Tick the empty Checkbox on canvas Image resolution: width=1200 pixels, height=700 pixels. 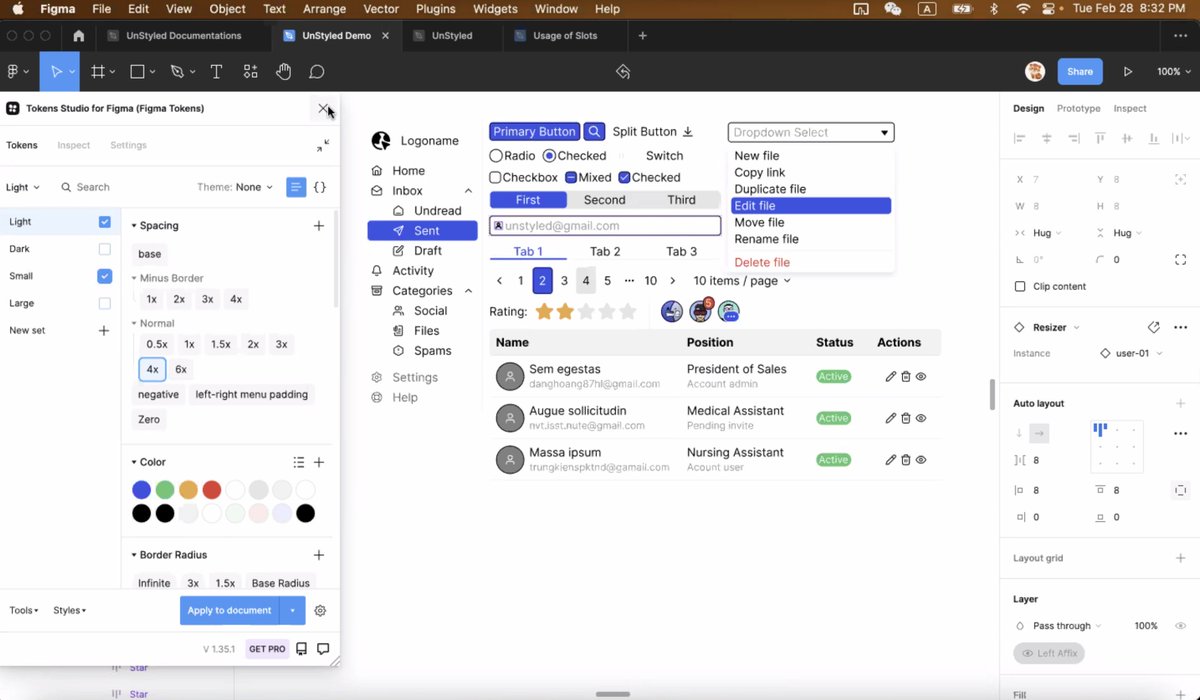(495, 178)
